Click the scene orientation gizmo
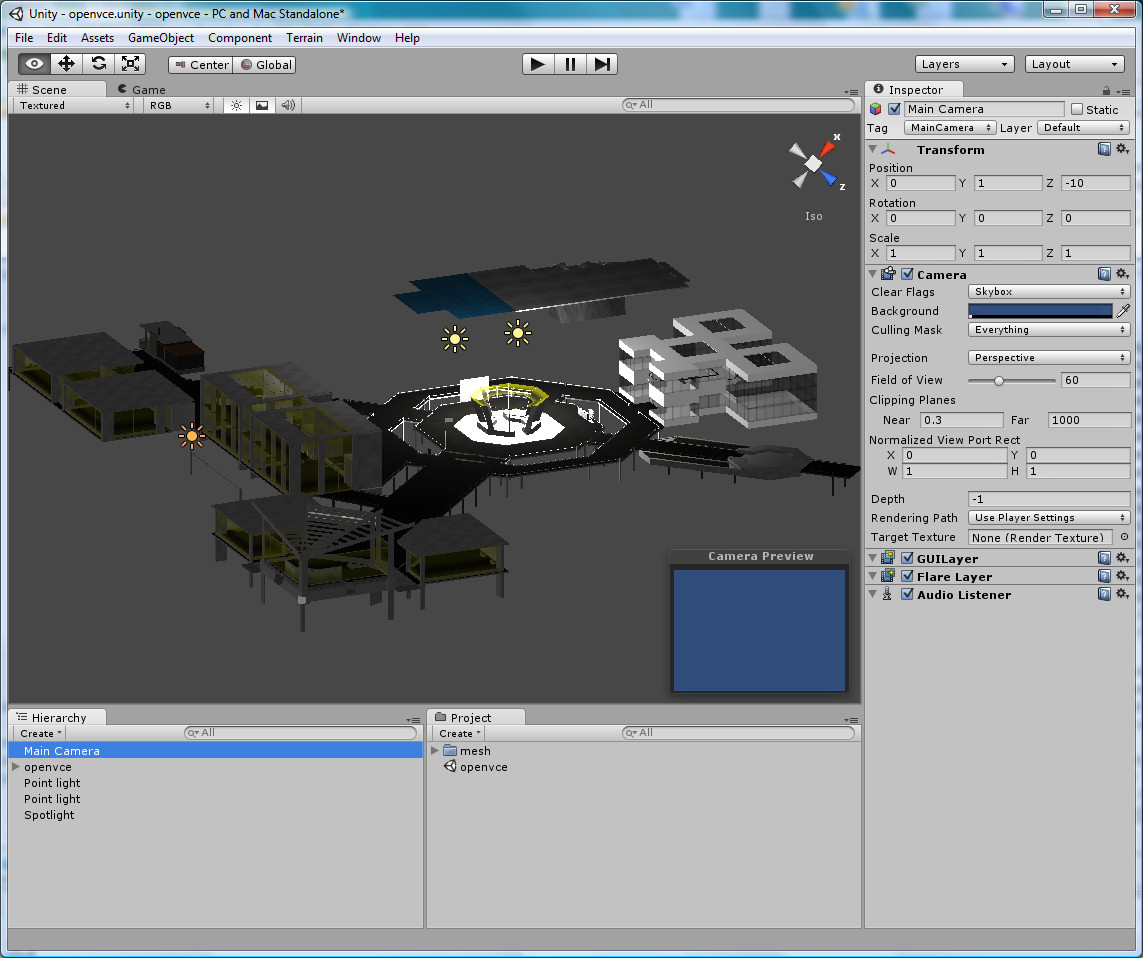The image size is (1143, 958). (814, 163)
